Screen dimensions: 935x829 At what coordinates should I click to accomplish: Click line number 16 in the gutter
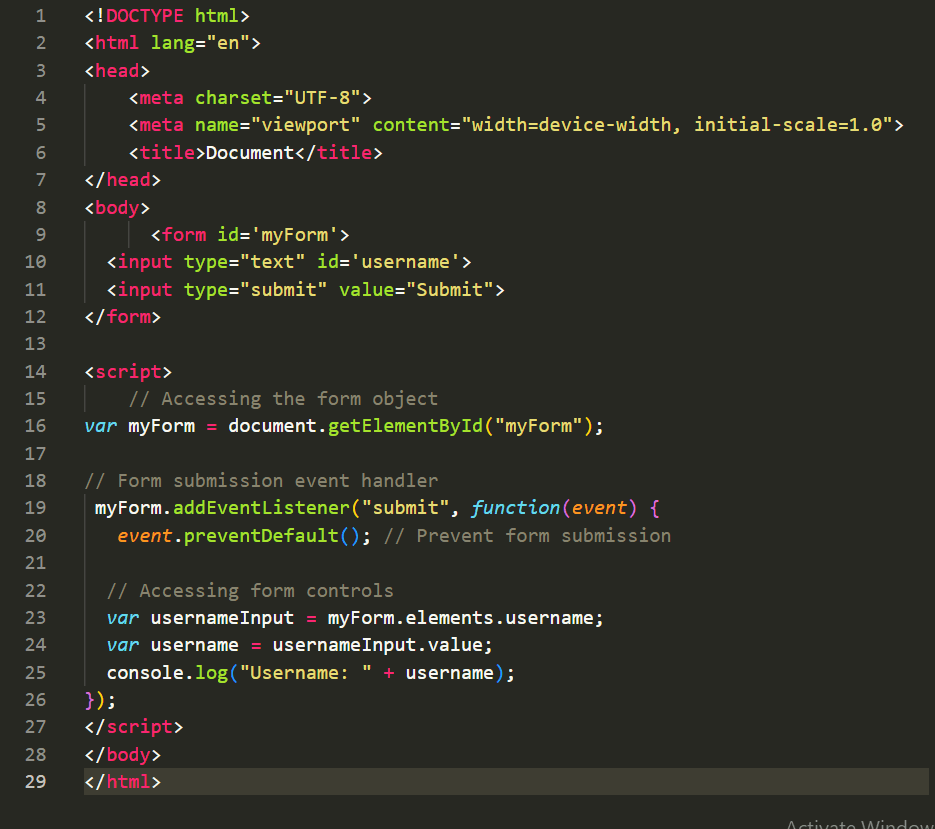click(35, 425)
